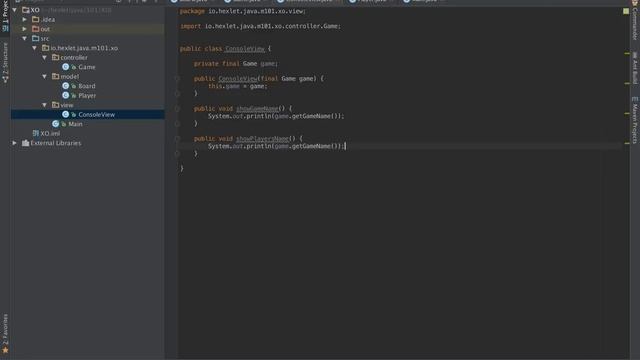Image resolution: width=640 pixels, height=360 pixels.
Task: Click warning stripe mark for showGameName line
Action: [x=627, y=113]
